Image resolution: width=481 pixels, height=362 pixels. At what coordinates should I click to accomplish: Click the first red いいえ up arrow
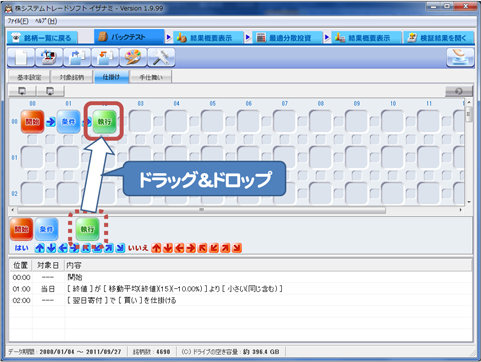coord(156,248)
